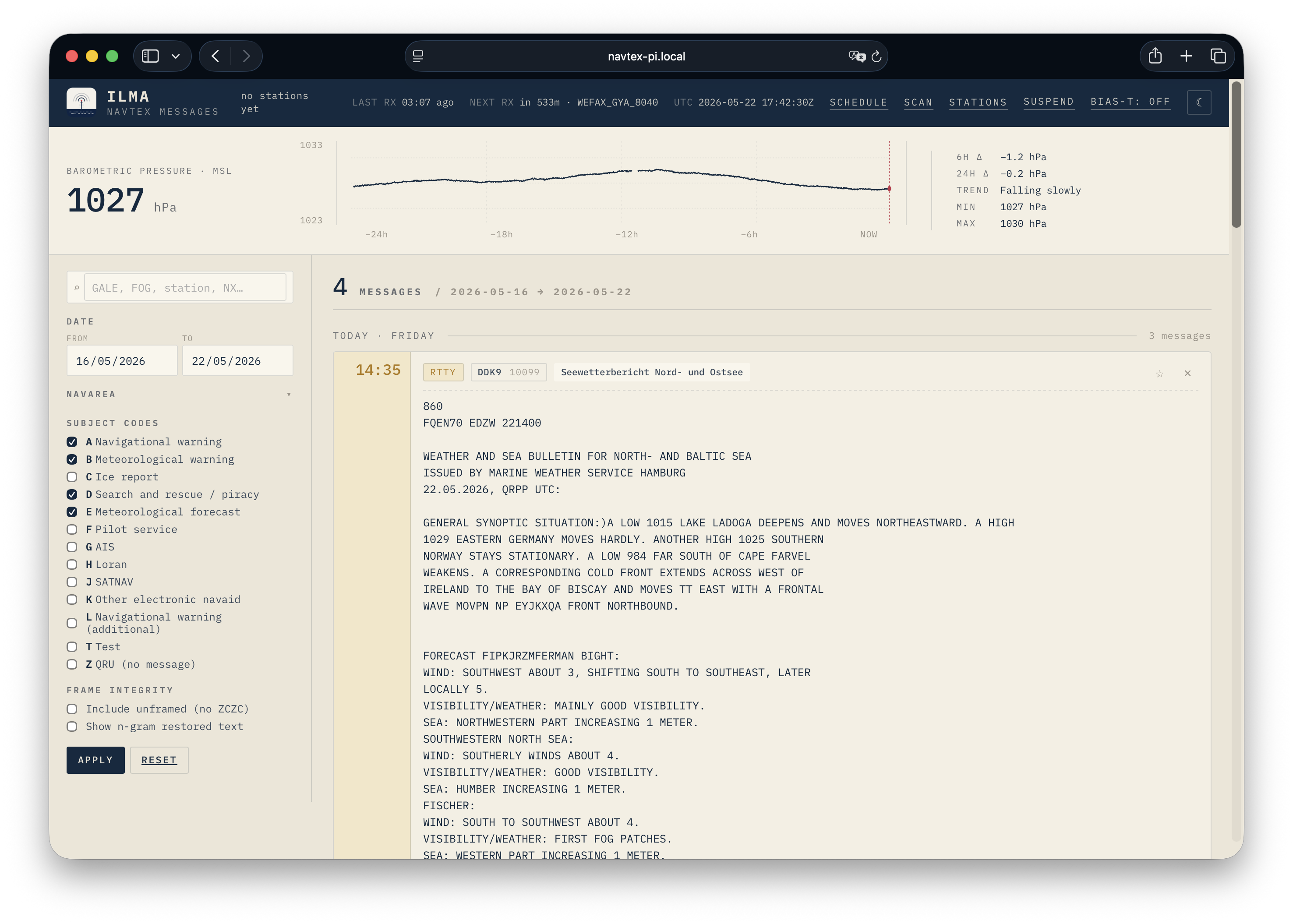The image size is (1293, 924).
Task: Uncheck D Search and rescue / piracy
Action: click(72, 494)
